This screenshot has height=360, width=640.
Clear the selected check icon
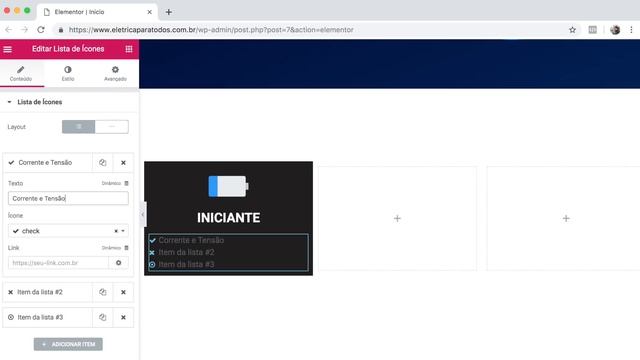click(x=116, y=231)
